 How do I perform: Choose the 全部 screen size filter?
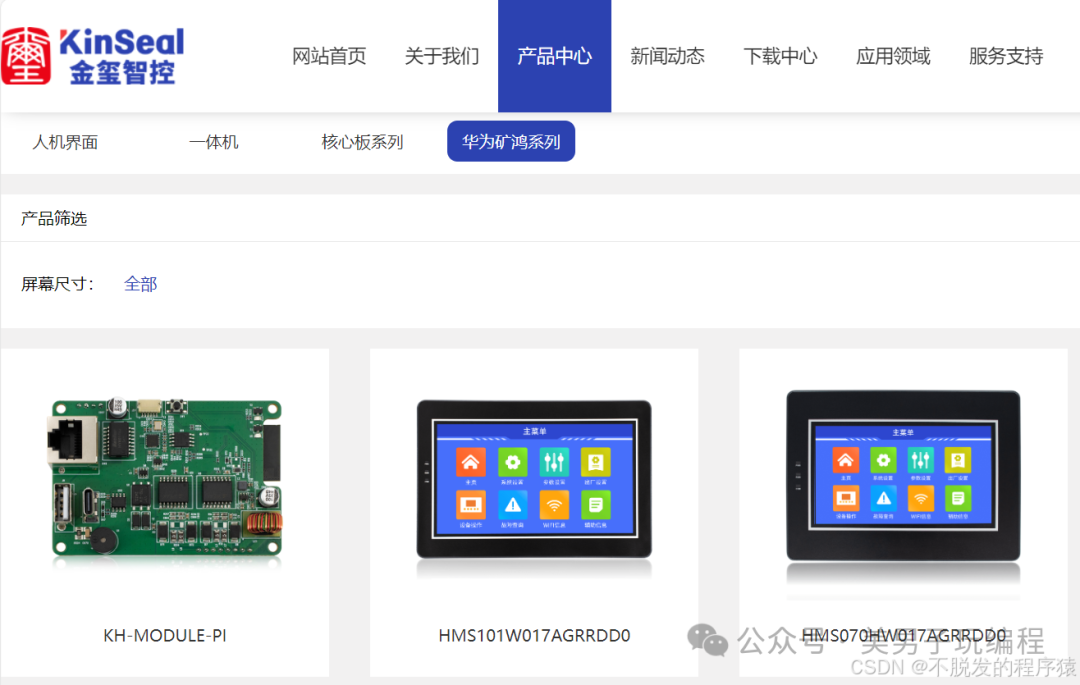[141, 284]
